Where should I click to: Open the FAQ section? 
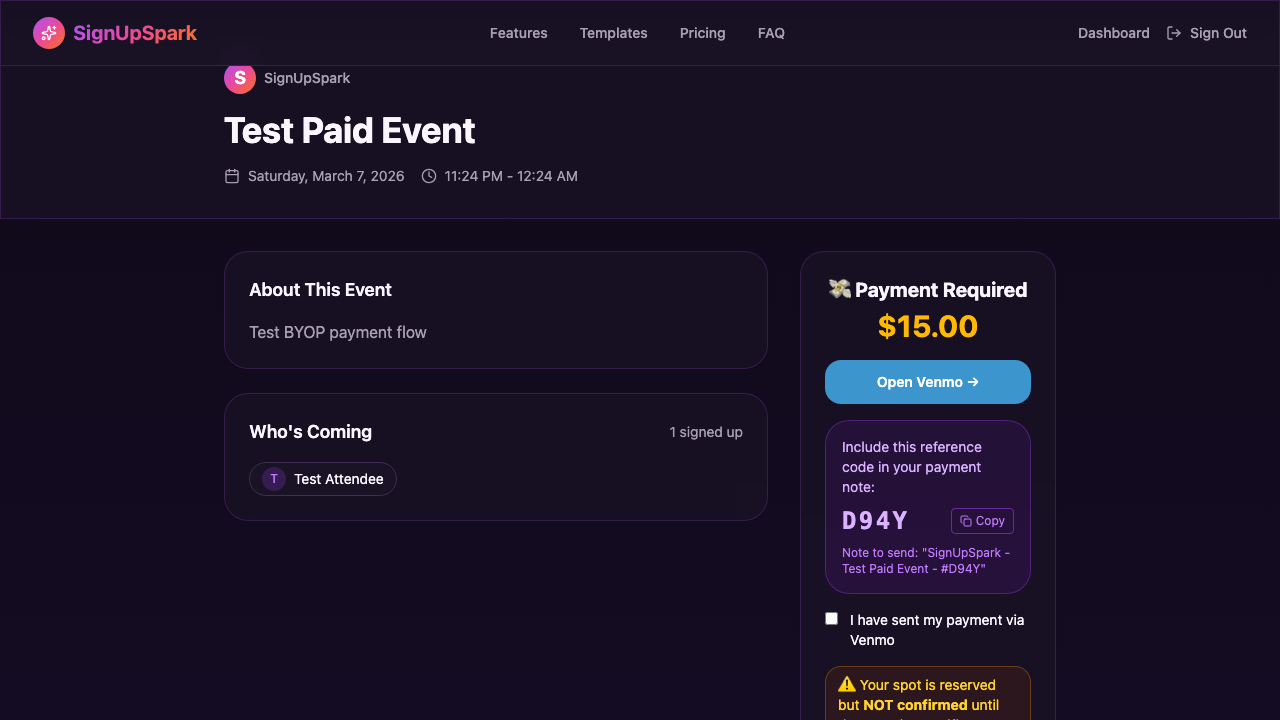click(x=771, y=32)
